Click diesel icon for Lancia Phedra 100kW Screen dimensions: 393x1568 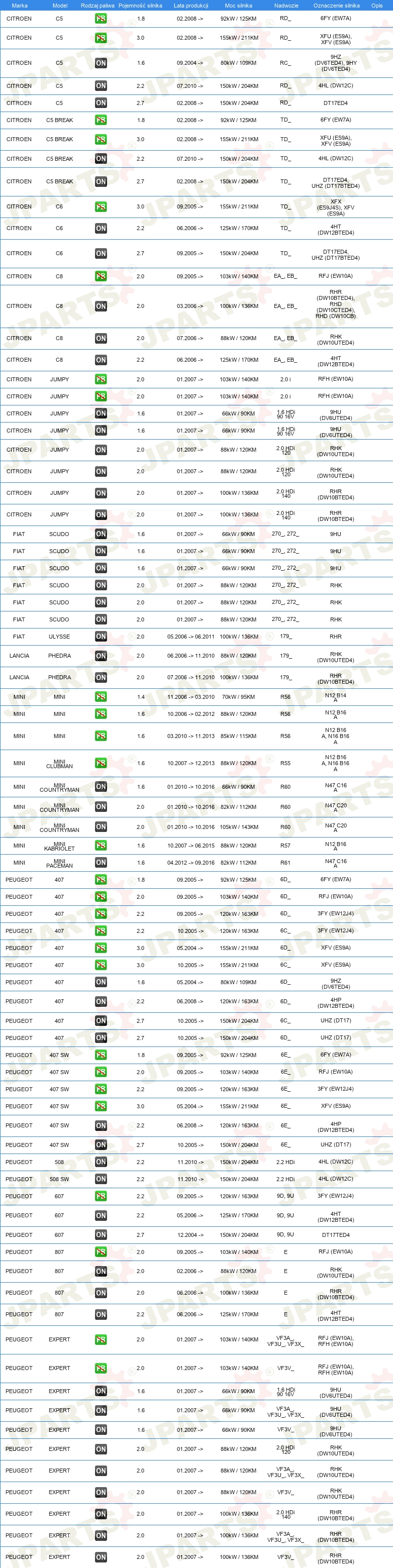[101, 677]
